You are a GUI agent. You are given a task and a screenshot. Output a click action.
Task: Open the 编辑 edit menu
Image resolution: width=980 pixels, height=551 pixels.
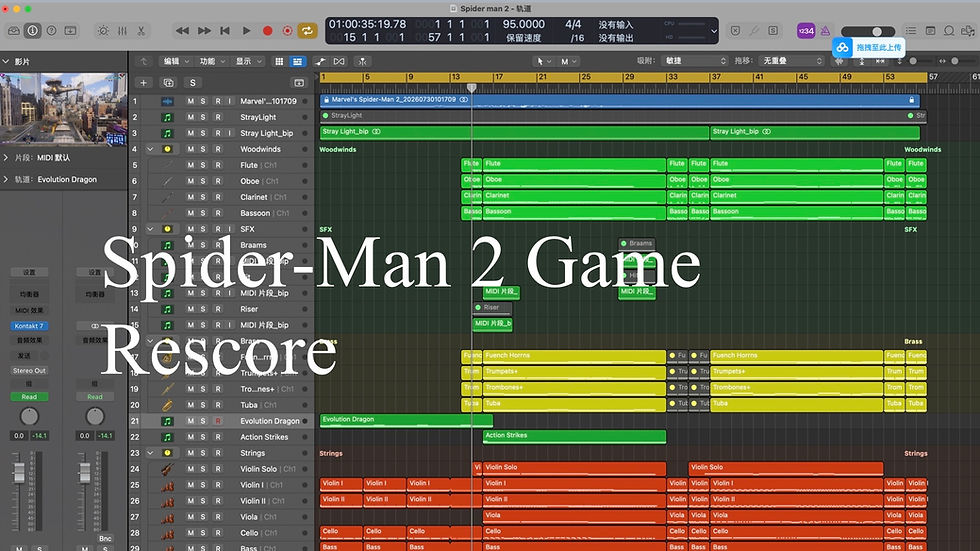pos(176,61)
